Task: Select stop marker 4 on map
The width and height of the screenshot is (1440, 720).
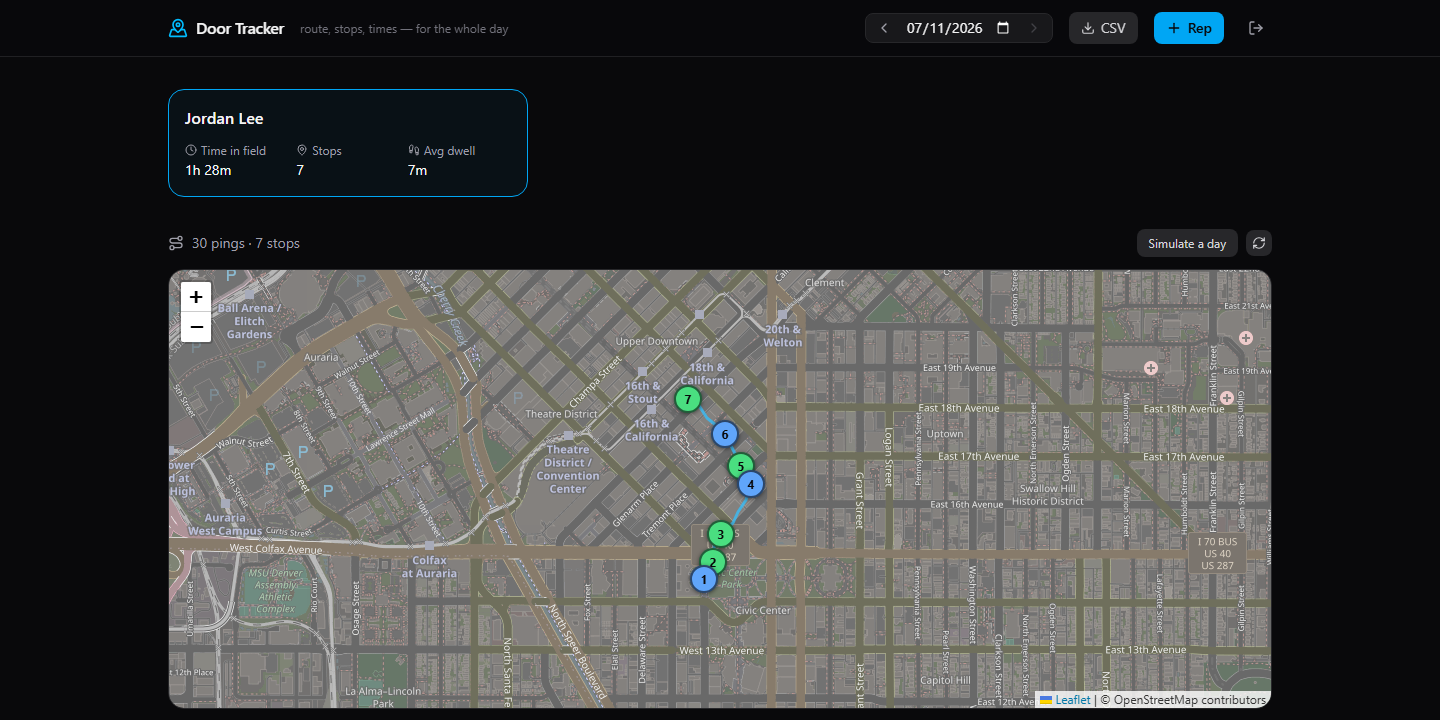Action: pos(751,484)
